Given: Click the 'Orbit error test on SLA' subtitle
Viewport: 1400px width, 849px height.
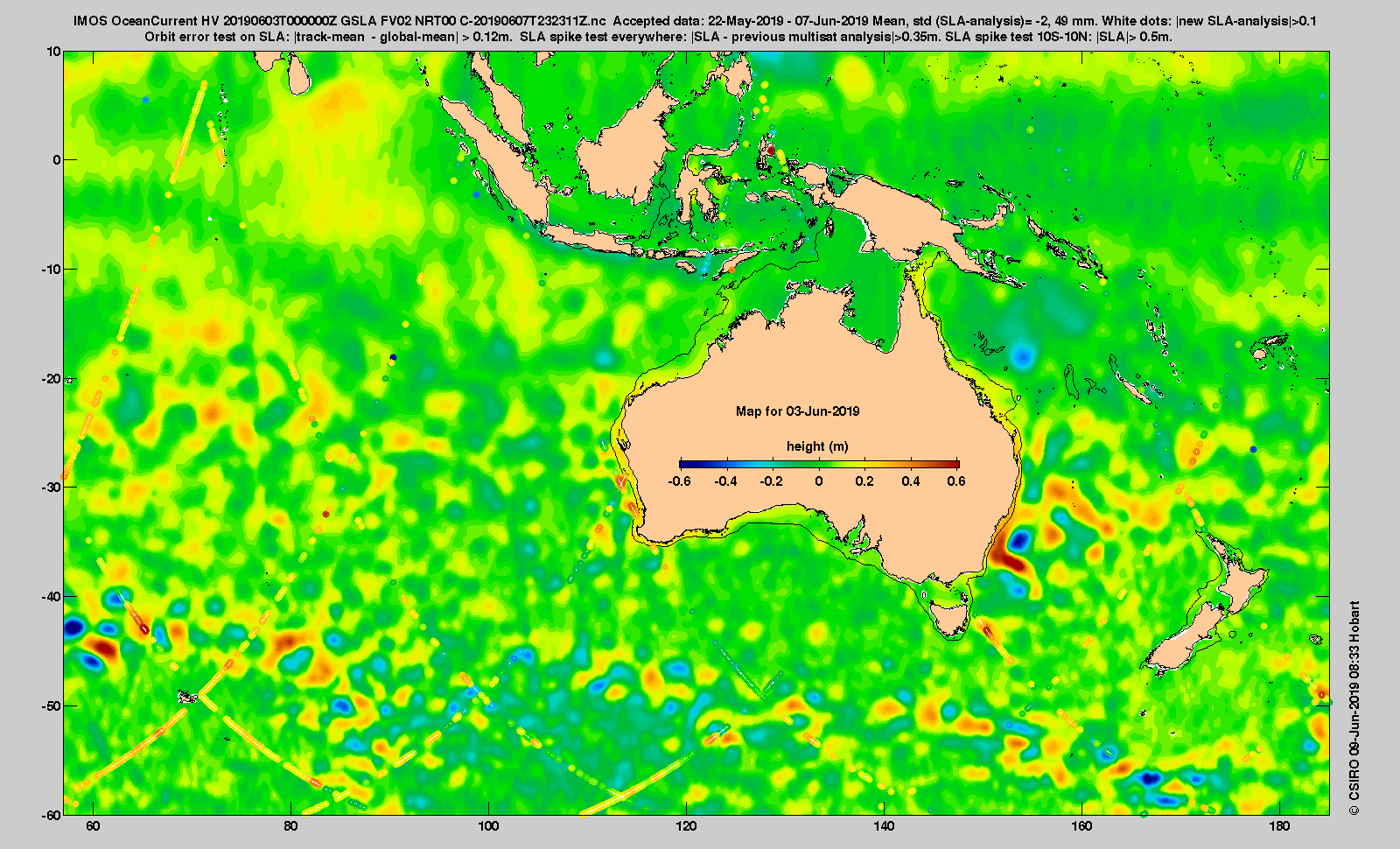Looking at the screenshot, I should (218, 37).
